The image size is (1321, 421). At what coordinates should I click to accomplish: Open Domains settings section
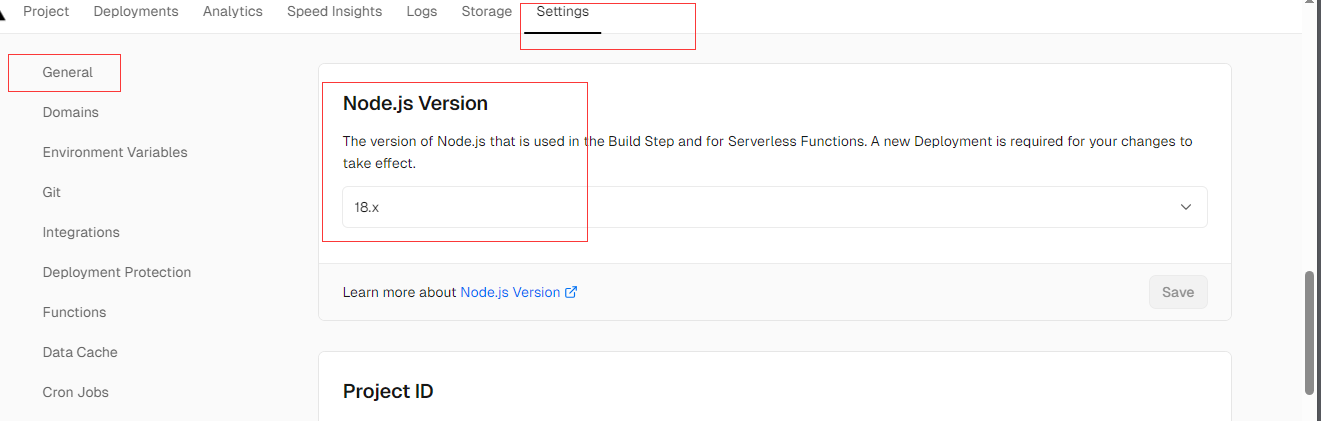71,112
